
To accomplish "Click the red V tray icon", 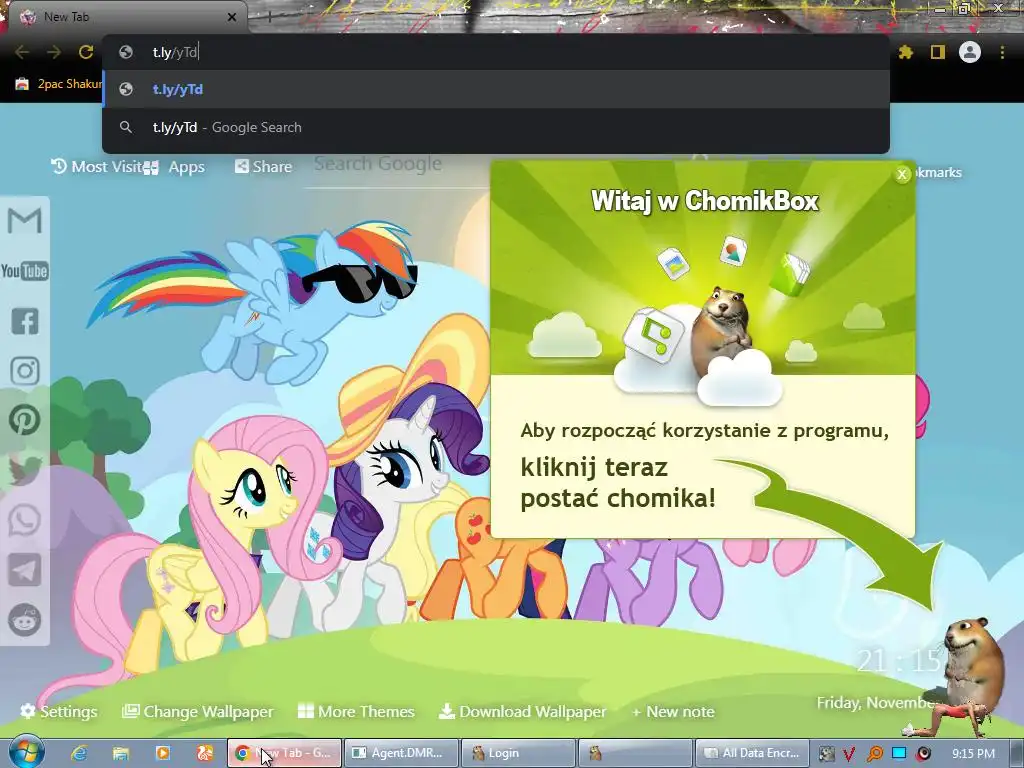I will tap(849, 754).
